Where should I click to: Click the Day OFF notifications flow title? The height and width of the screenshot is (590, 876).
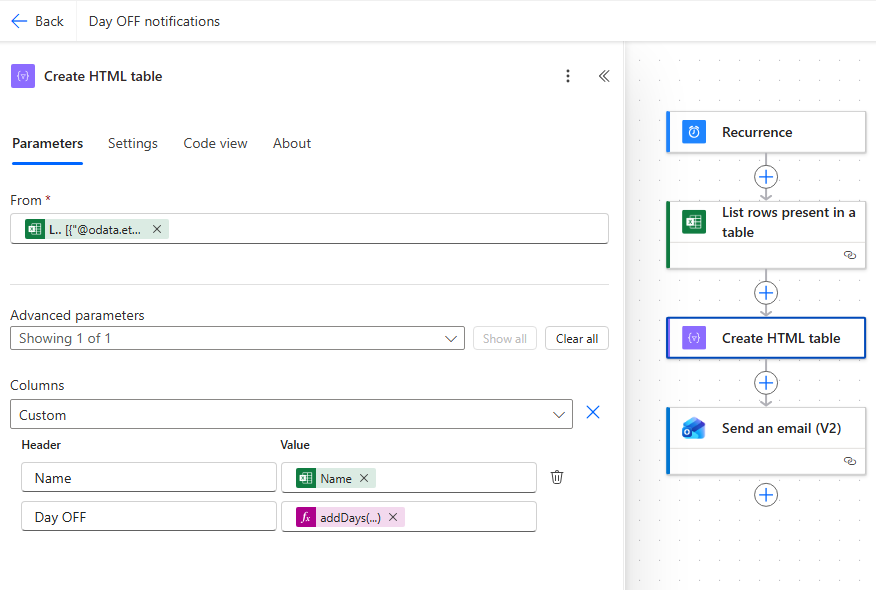154,21
